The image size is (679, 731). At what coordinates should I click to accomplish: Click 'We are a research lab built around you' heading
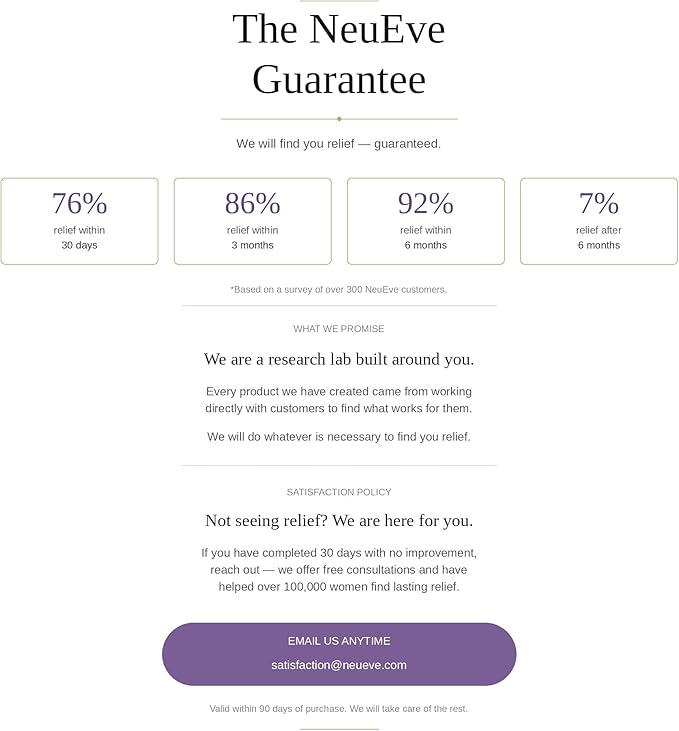339,359
